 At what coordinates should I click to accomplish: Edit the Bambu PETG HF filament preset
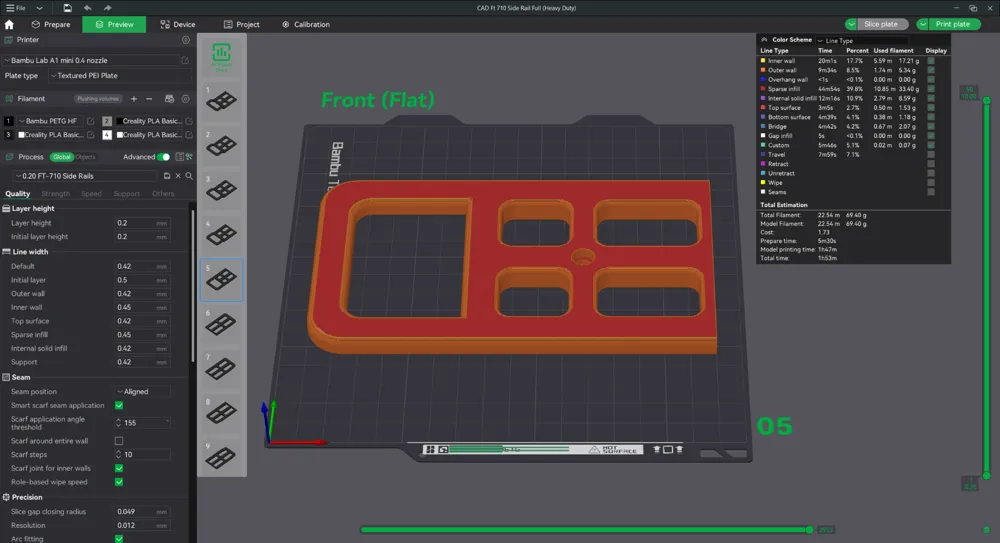pos(91,121)
